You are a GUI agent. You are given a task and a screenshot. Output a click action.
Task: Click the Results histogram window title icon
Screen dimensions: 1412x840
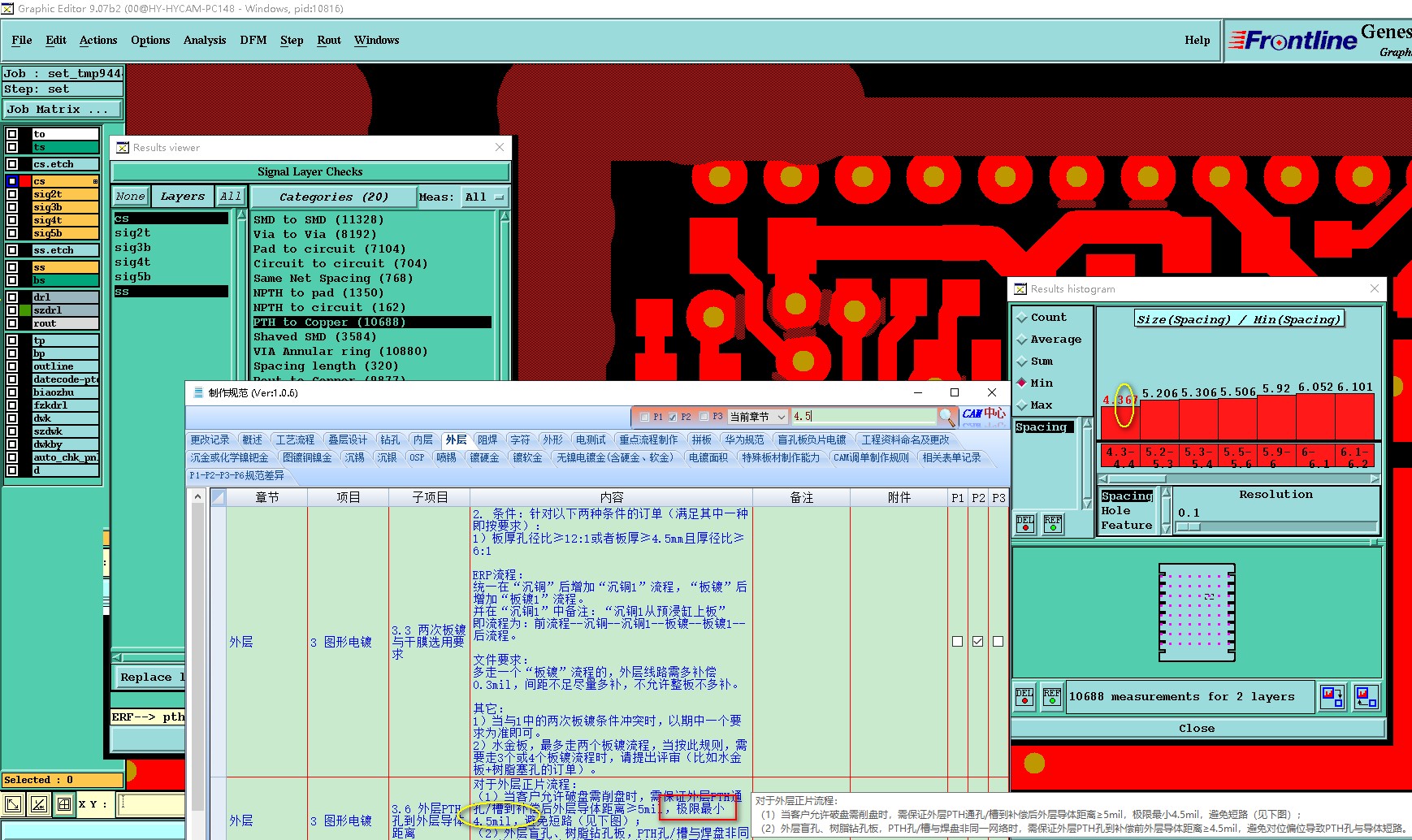1020,288
